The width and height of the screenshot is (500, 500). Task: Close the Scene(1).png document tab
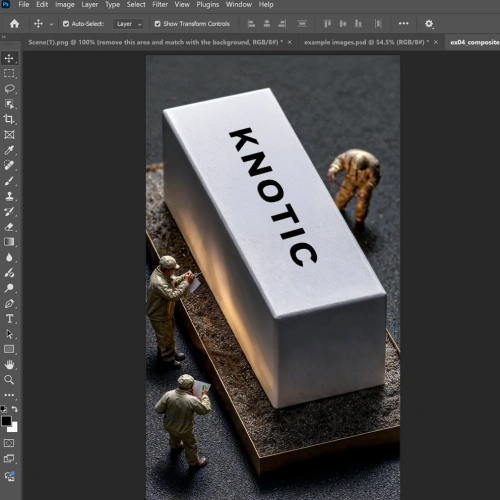(x=290, y=42)
